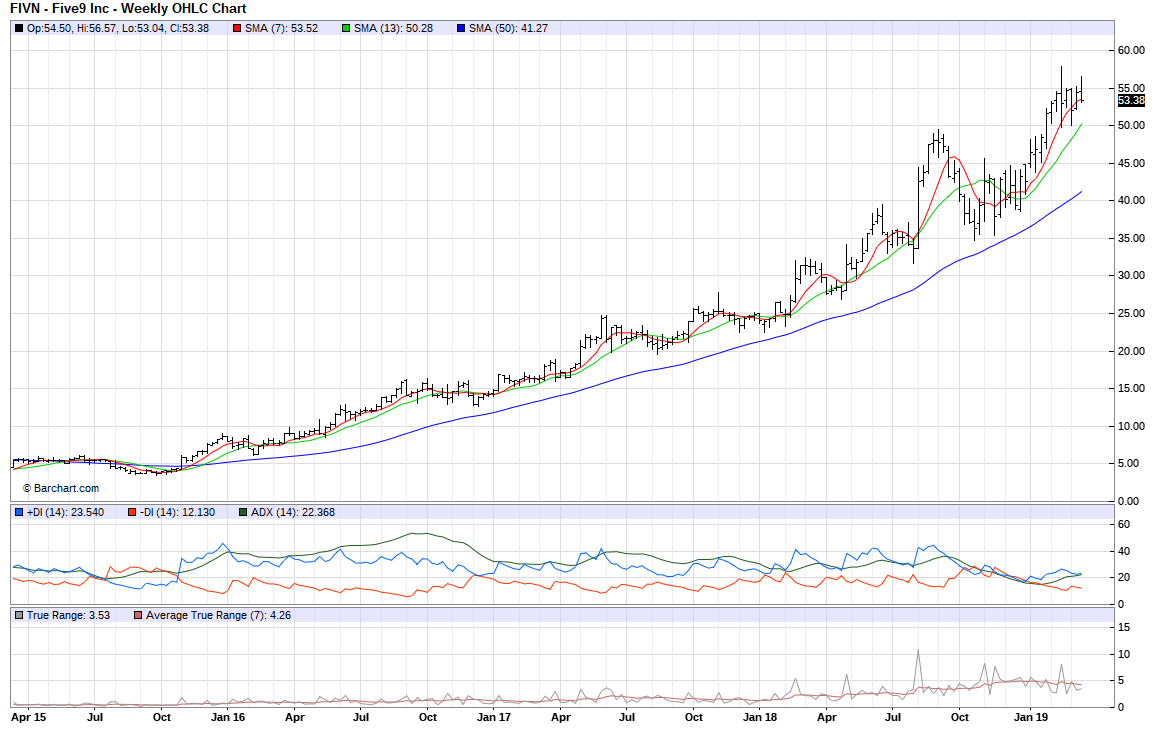Click the black OHLC legend swatch
1156x748 pixels.
click(19, 28)
